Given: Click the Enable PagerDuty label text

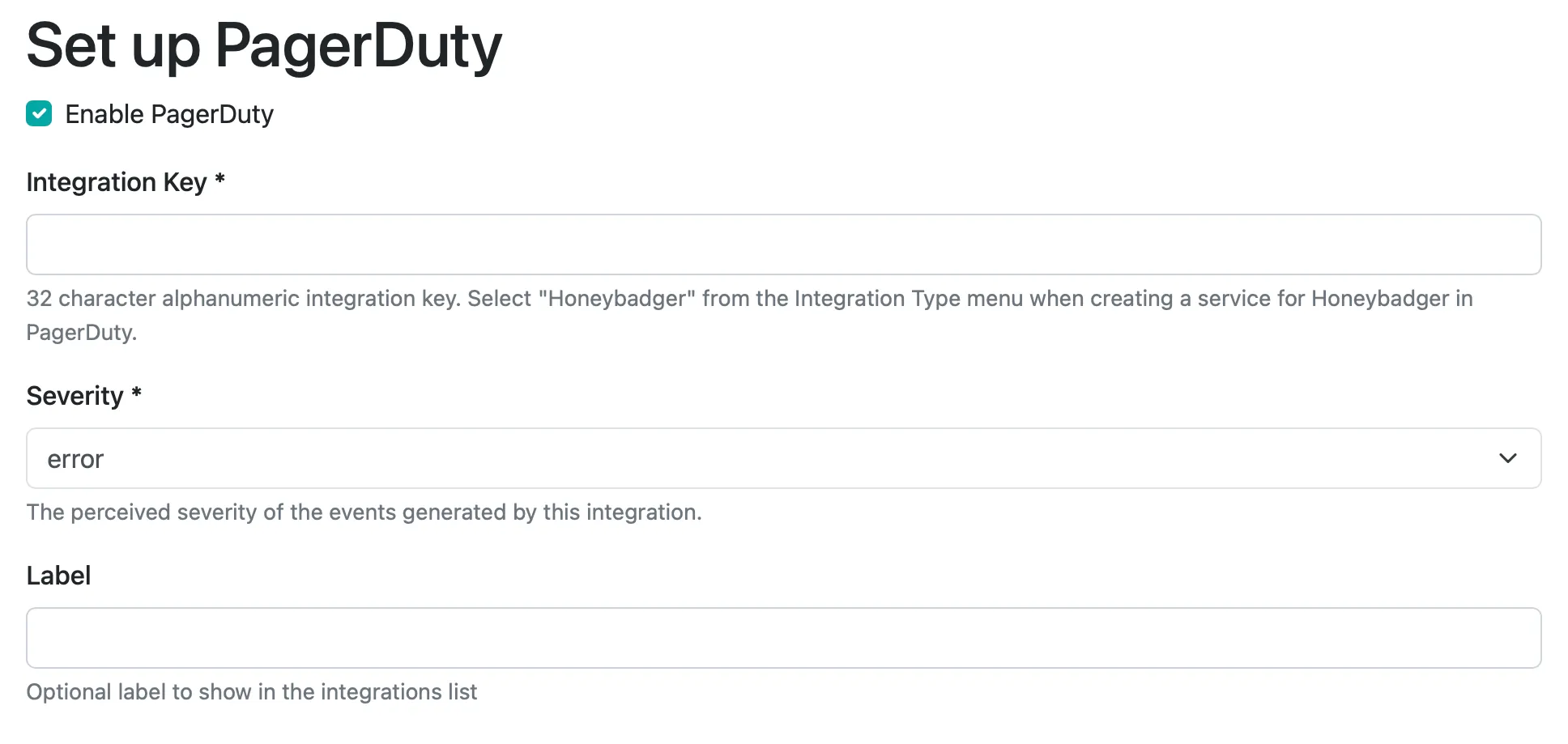Looking at the screenshot, I should pyautogui.click(x=169, y=114).
